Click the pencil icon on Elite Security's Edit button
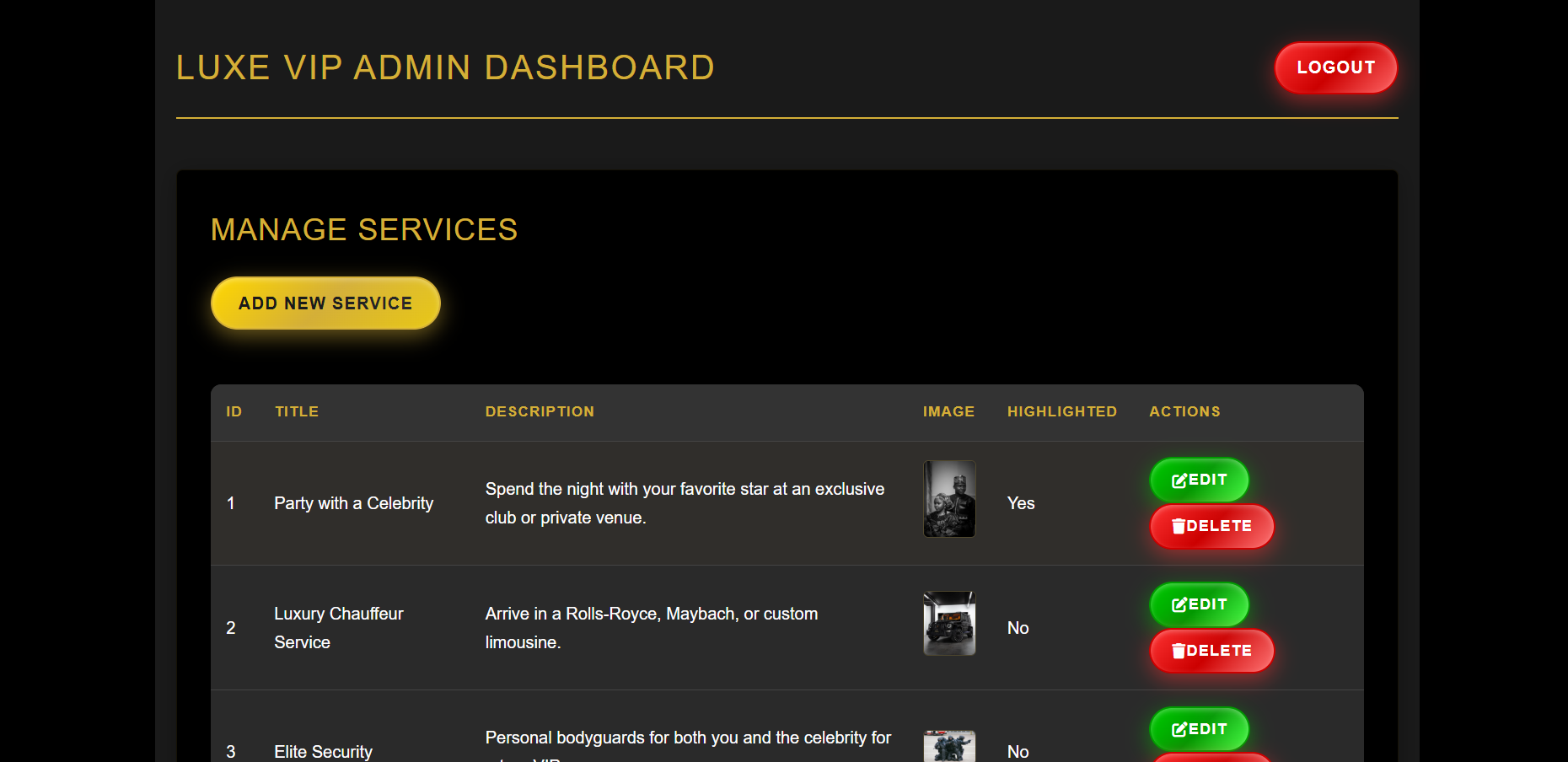 point(1180,728)
